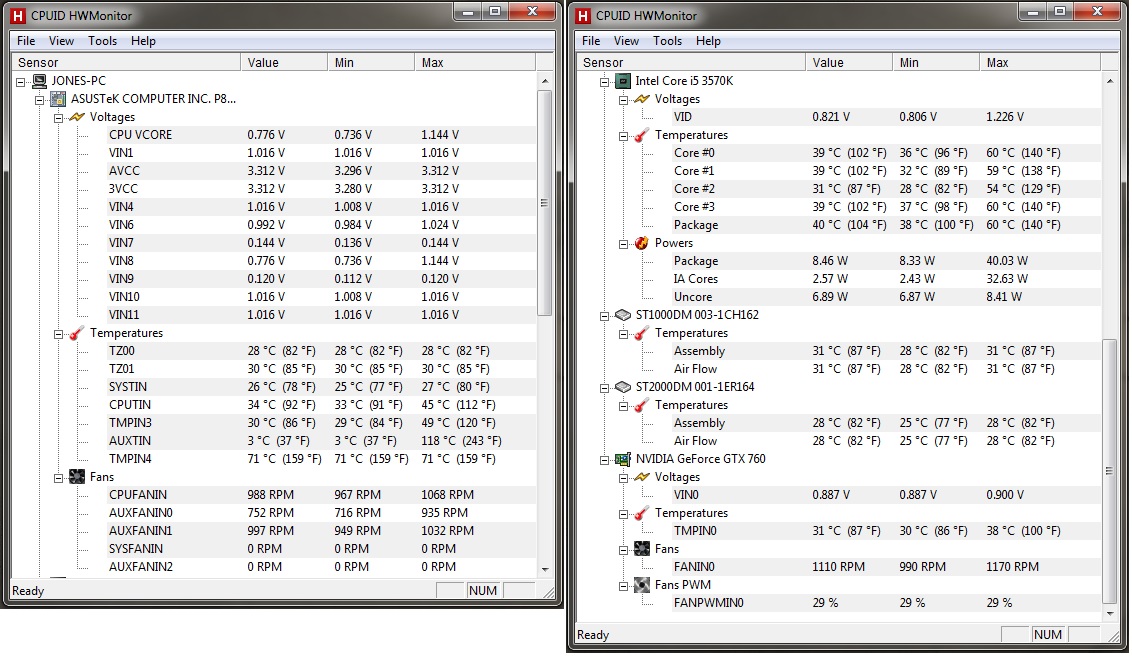Collapse Powers group under Intel Core i5
Viewport: 1132px width, 658px height.
623,244
